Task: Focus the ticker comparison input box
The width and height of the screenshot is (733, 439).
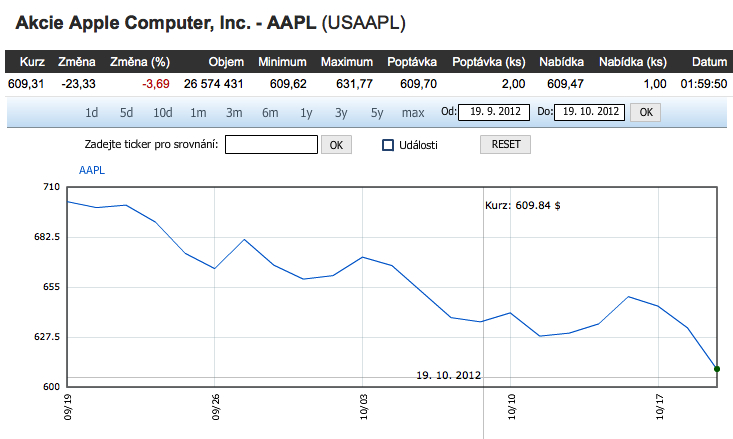Action: (271, 145)
